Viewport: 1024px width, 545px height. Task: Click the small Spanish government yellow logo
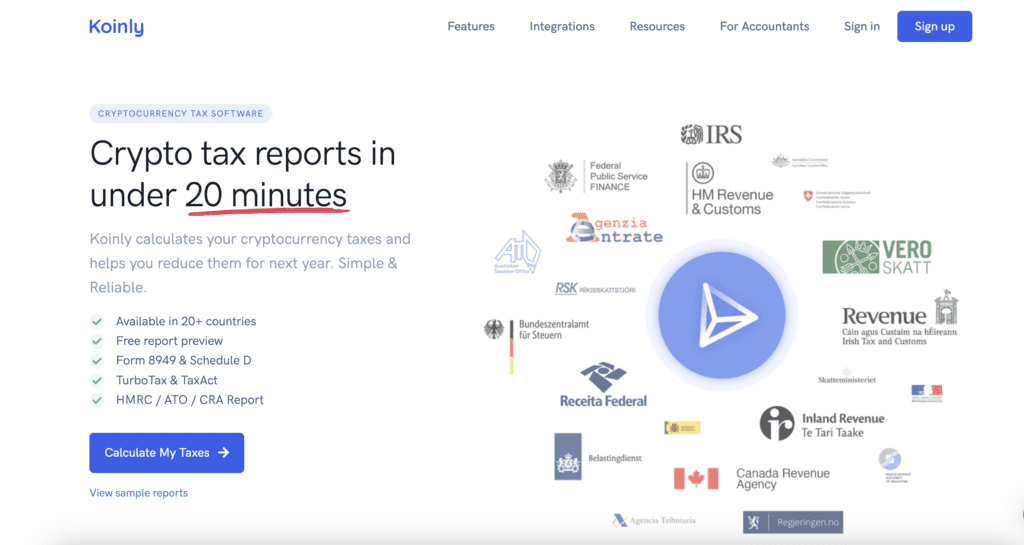682,428
